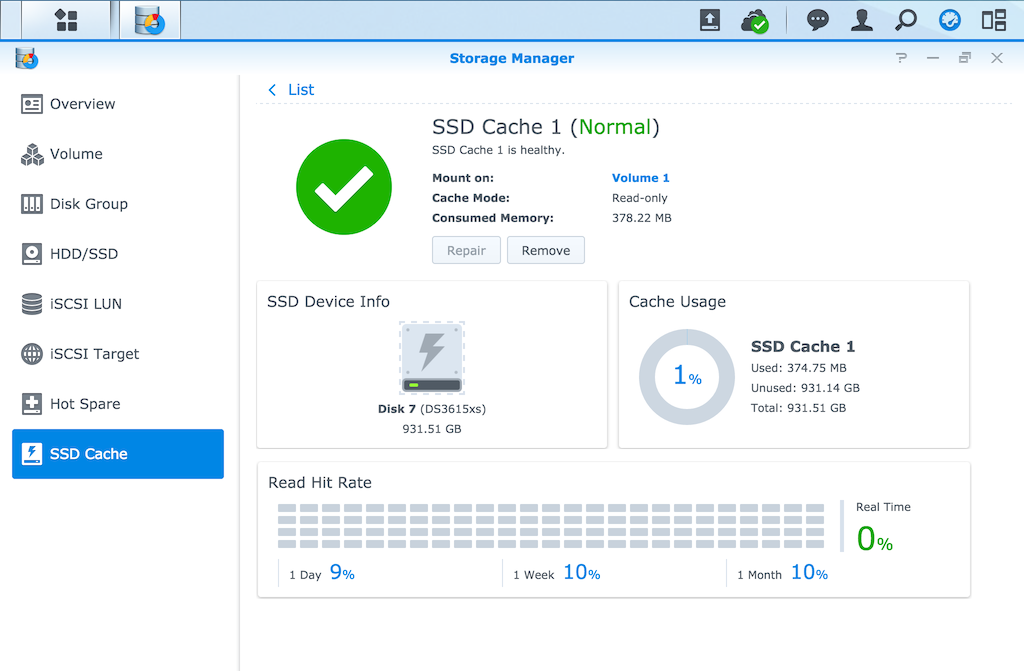Select HDD/SSD in the sidebar
Screen dimensions: 1024x671
click(x=118, y=254)
